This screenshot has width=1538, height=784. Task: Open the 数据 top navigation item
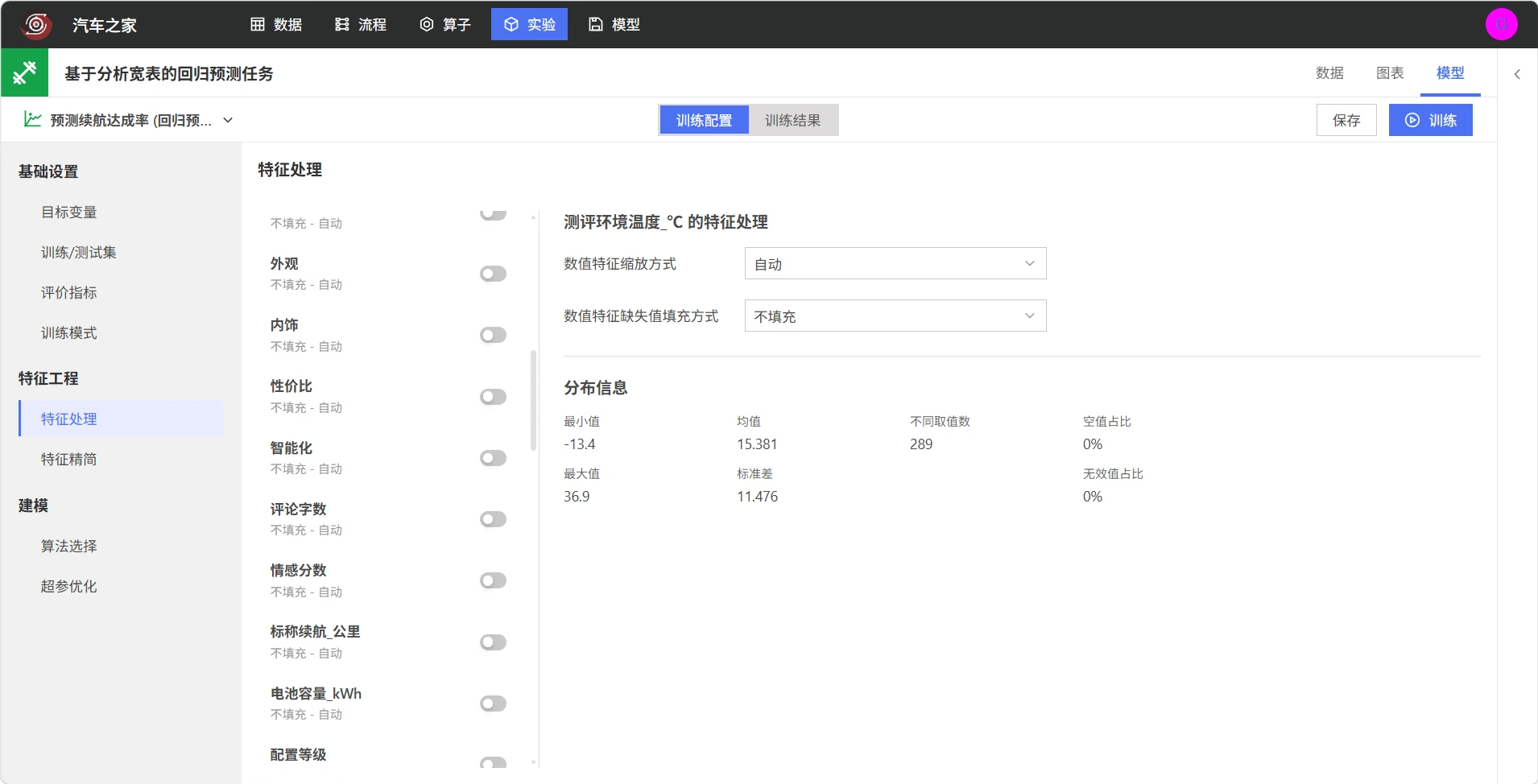tap(276, 24)
